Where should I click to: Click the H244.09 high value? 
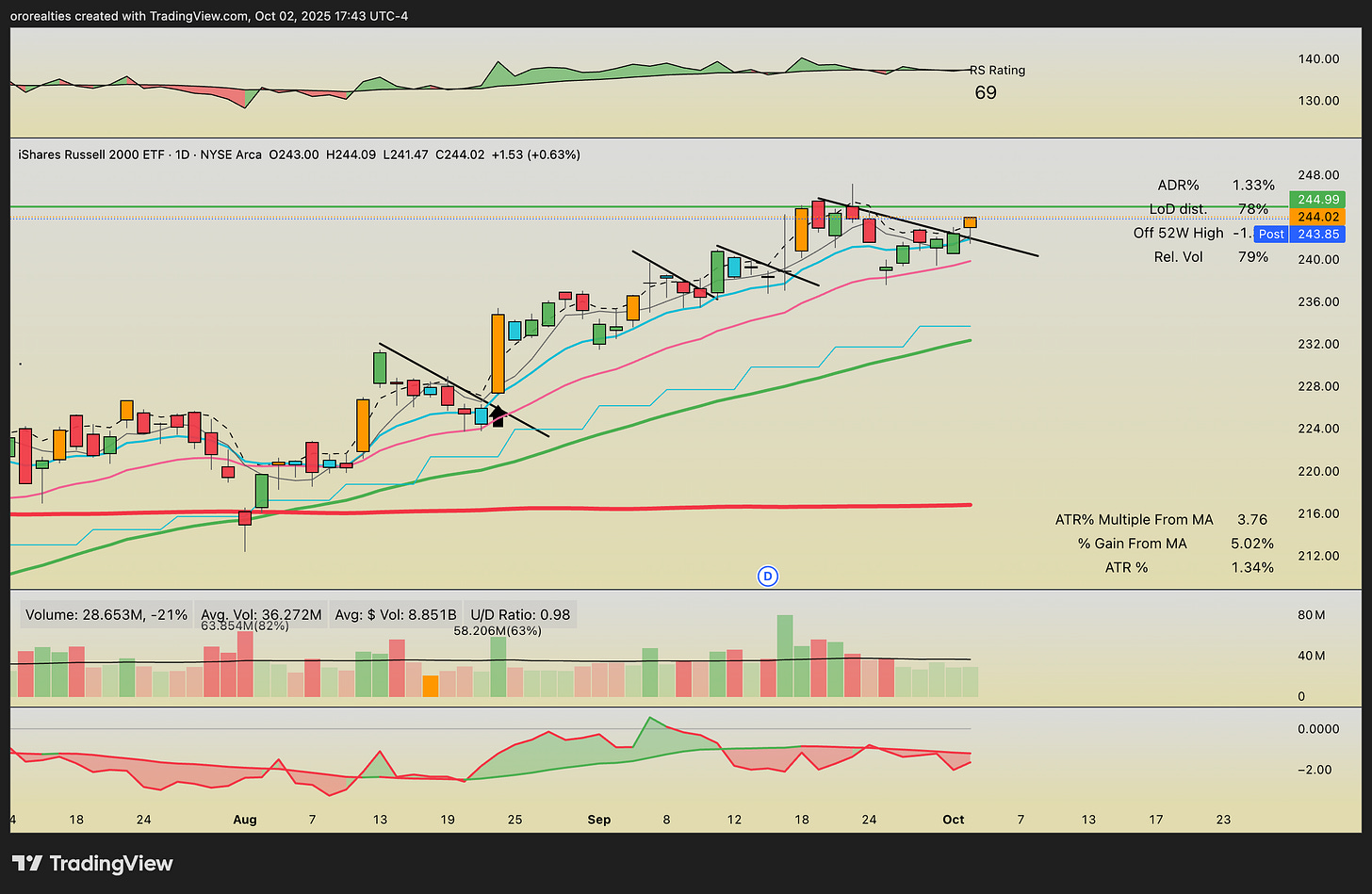[351, 154]
